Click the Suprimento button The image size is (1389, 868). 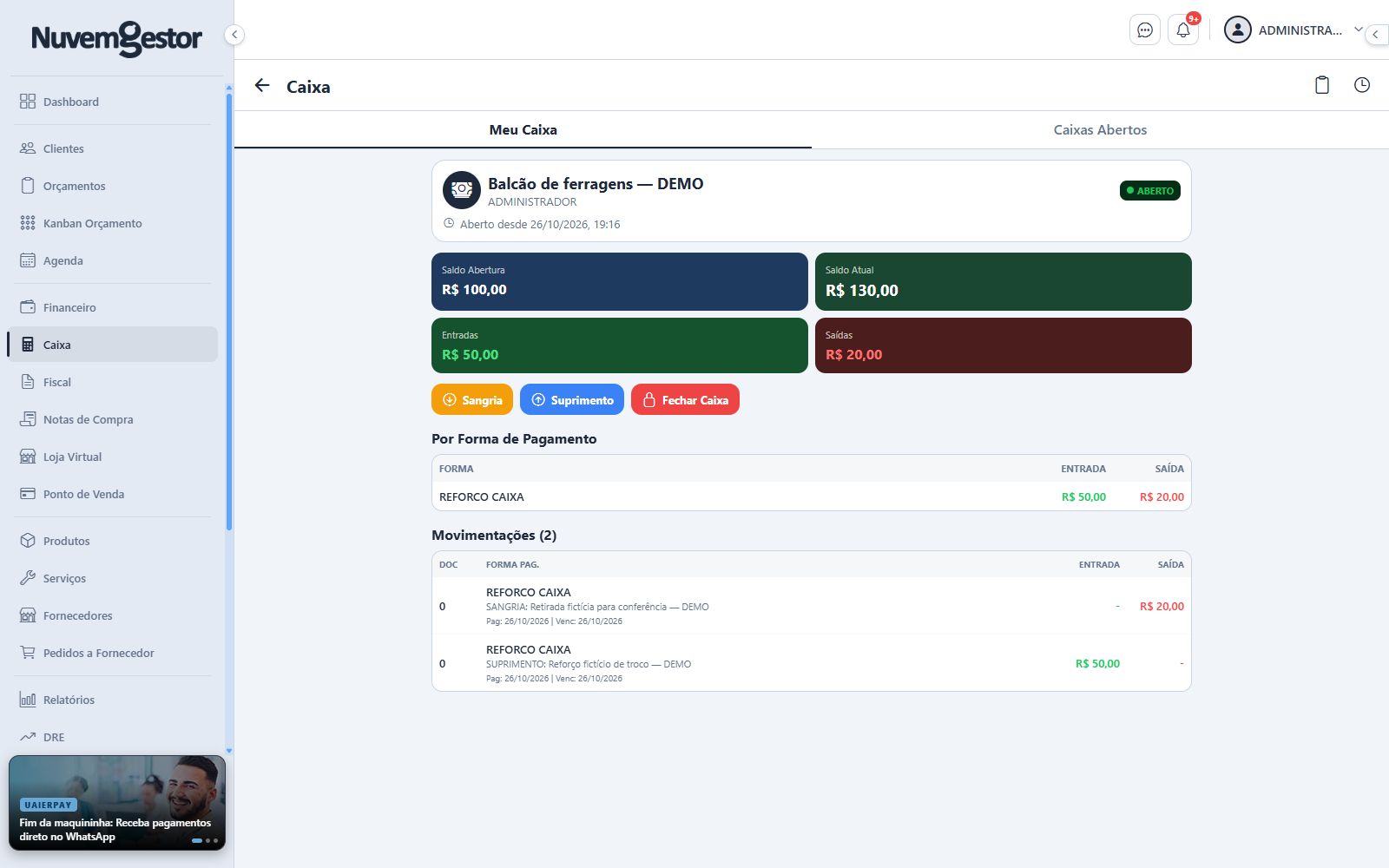pyautogui.click(x=572, y=399)
